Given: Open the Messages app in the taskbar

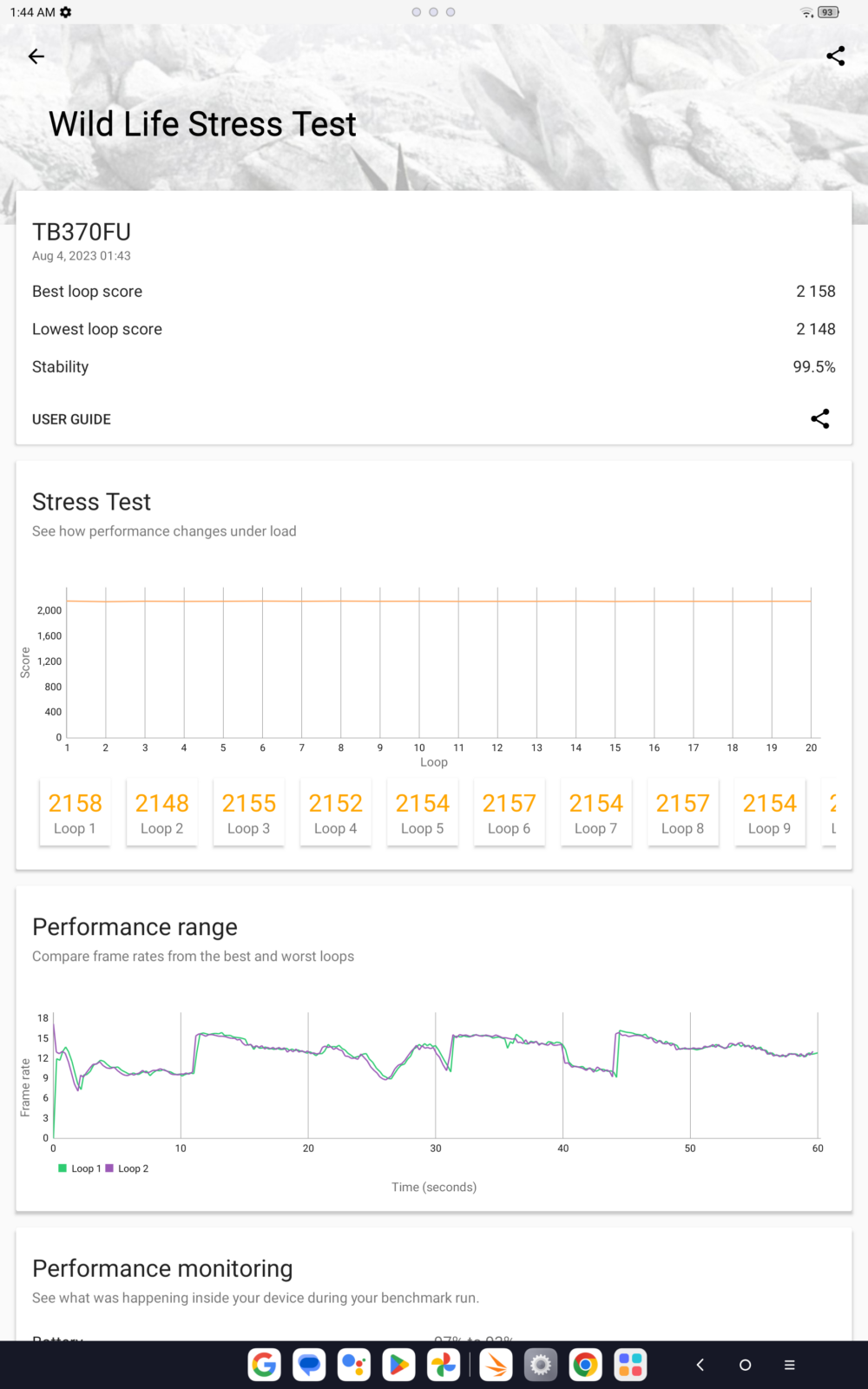Looking at the screenshot, I should coord(309,1365).
